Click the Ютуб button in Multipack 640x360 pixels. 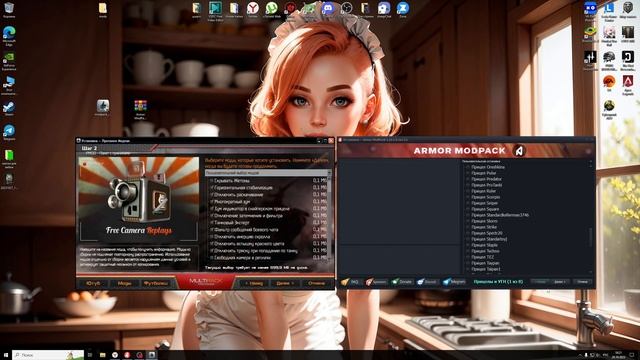click(93, 283)
